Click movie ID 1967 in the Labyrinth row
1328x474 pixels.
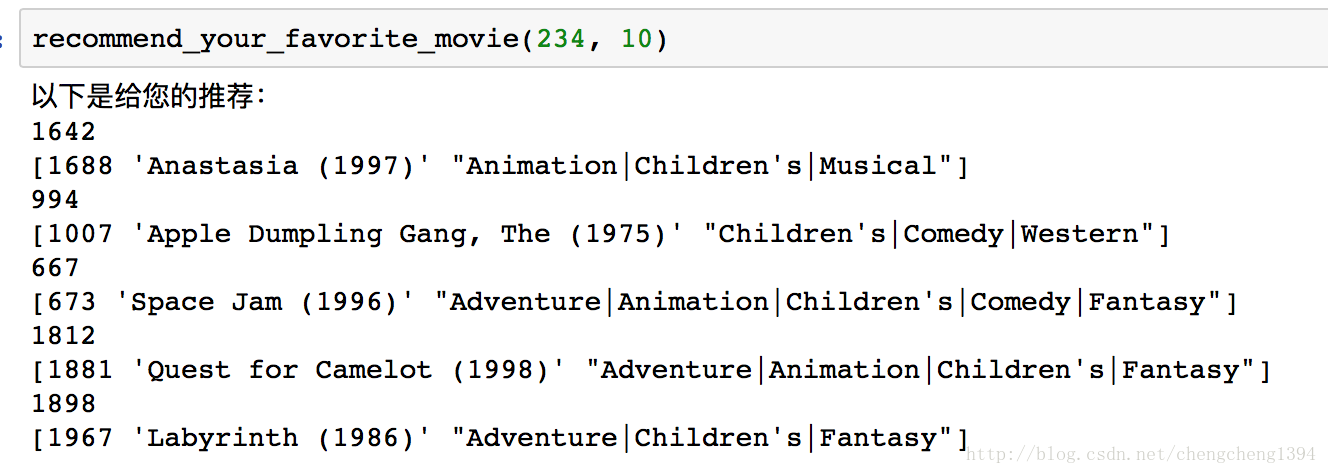(x=81, y=438)
